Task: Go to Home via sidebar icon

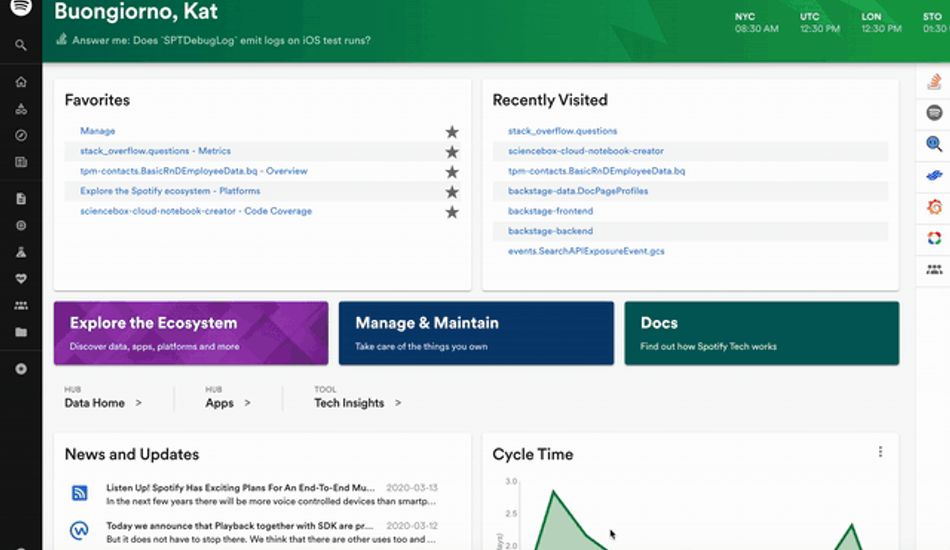Action: click(x=21, y=82)
